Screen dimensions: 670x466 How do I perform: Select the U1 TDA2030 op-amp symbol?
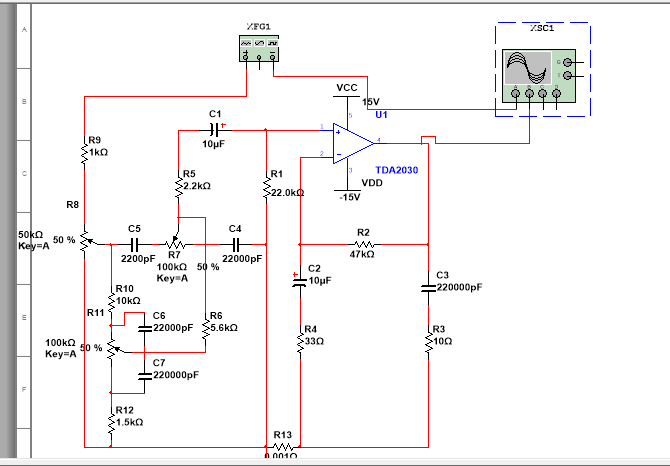point(353,143)
